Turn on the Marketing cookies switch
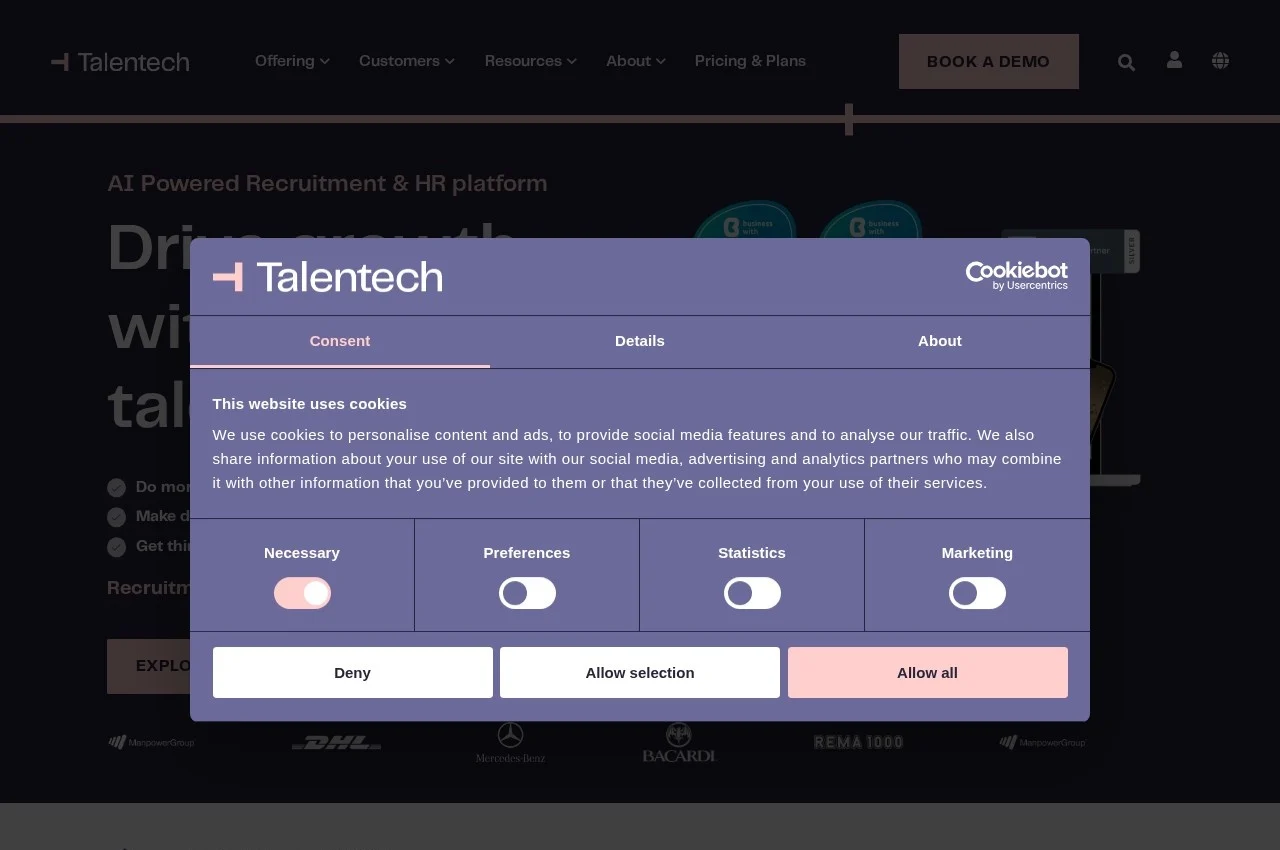This screenshot has width=1280, height=850. (x=977, y=593)
